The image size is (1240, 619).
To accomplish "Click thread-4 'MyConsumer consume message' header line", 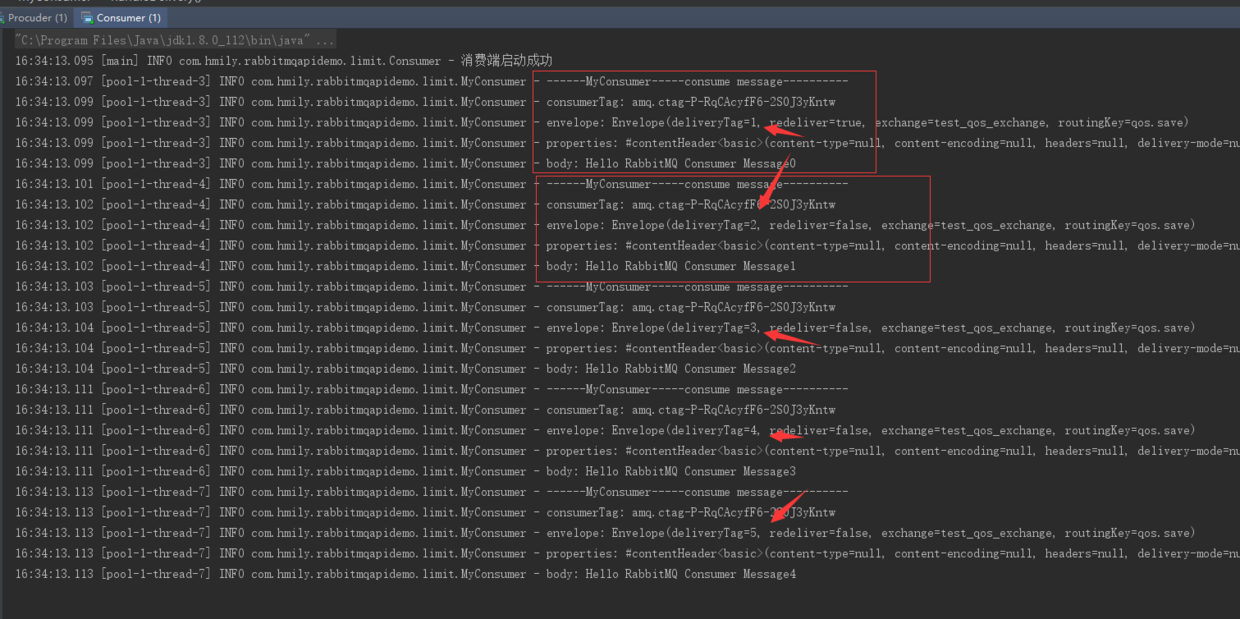I will [432, 184].
